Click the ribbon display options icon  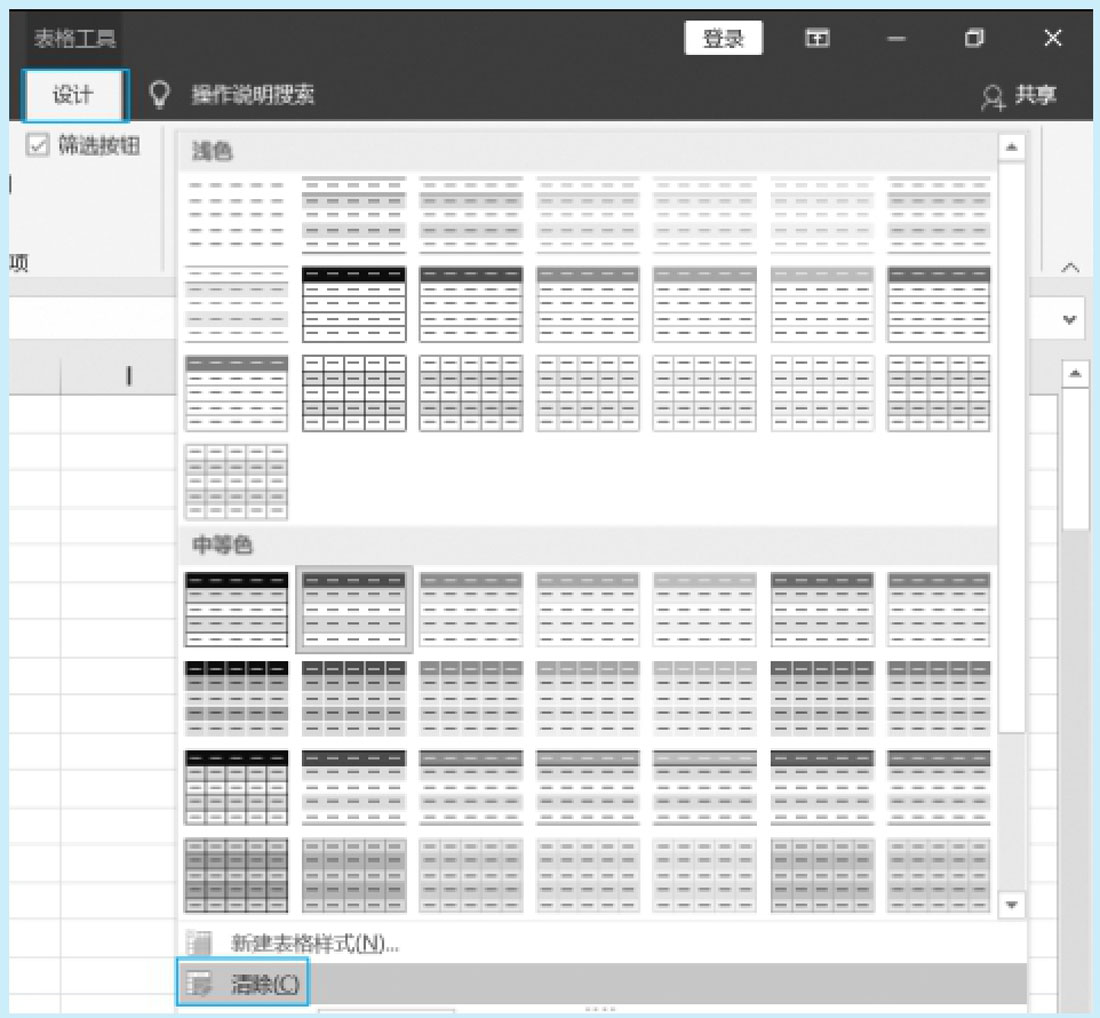817,39
